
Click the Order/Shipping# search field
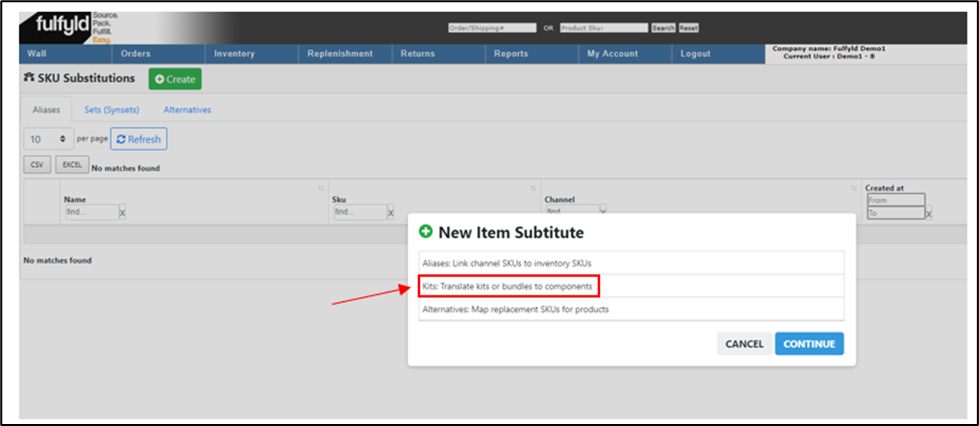tap(492, 28)
